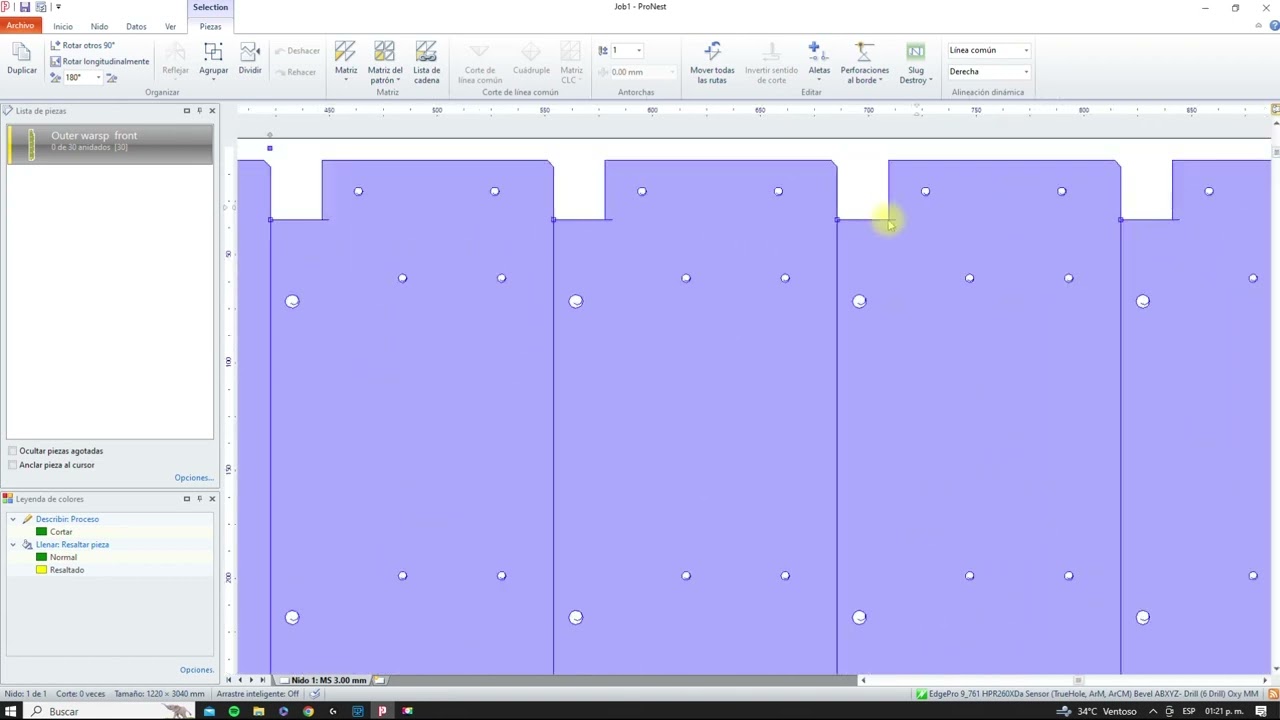Collapse the Describir: Proceso legend group
Image resolution: width=1280 pixels, height=720 pixels.
pyautogui.click(x=13, y=519)
